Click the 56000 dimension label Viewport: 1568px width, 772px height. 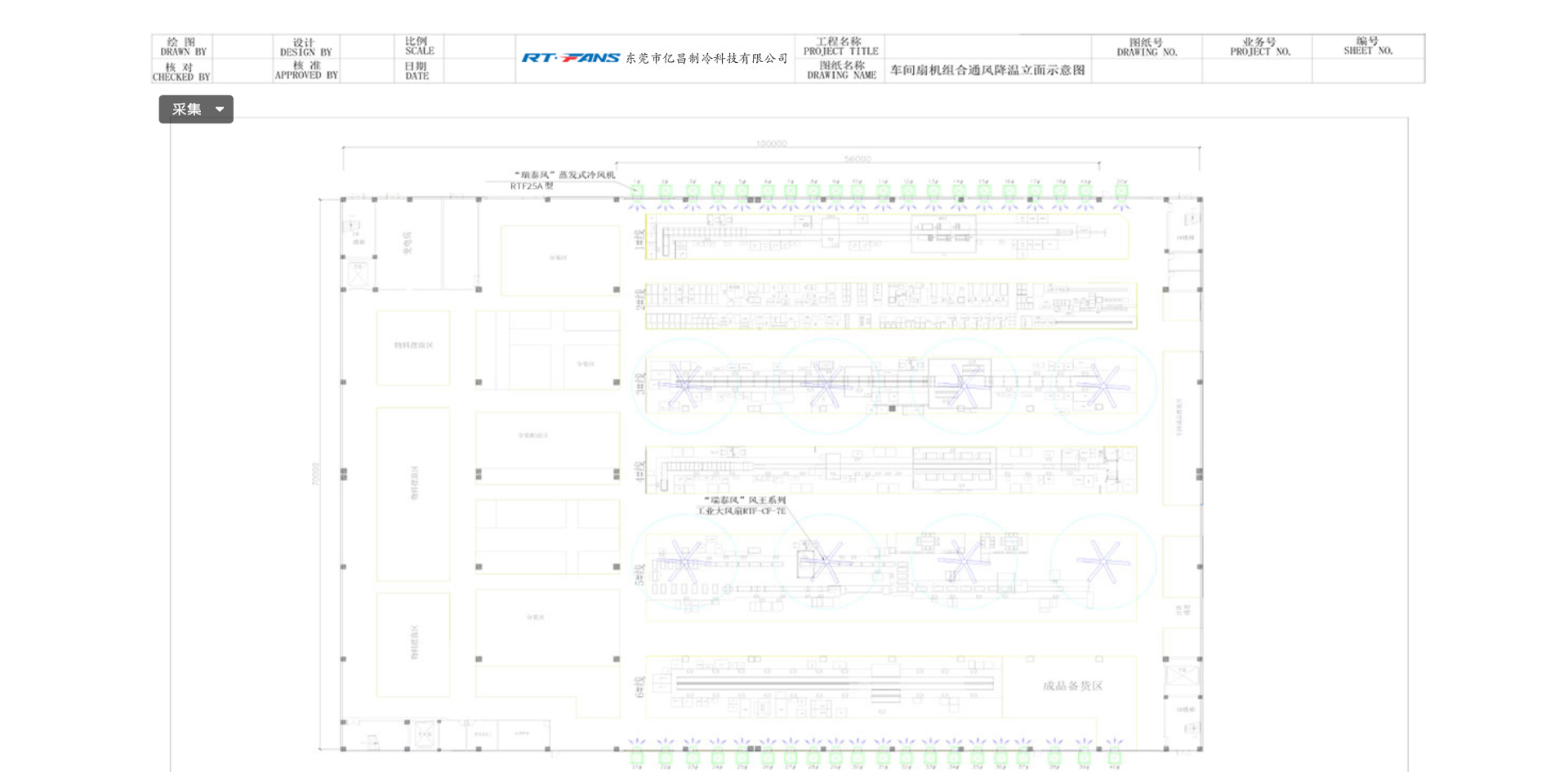857,159
